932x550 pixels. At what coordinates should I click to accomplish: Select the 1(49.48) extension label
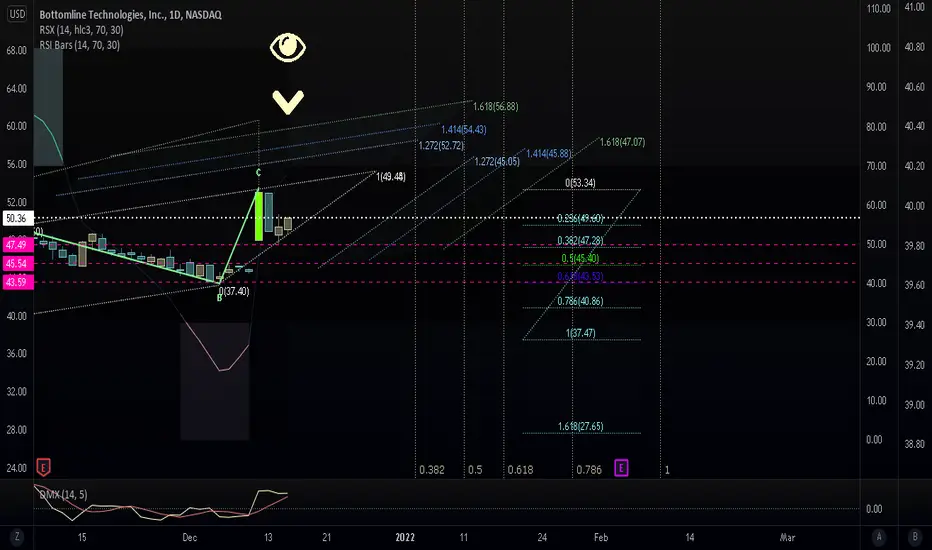(391, 177)
